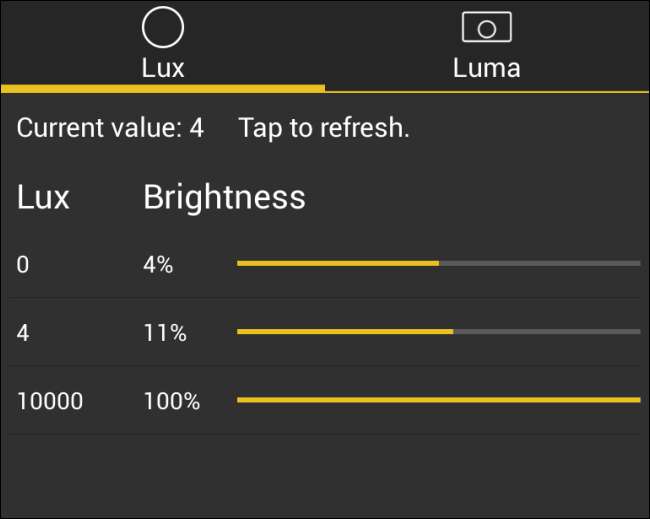Click the brightness slider for 4 lux
The width and height of the screenshot is (650, 519).
coord(438,331)
